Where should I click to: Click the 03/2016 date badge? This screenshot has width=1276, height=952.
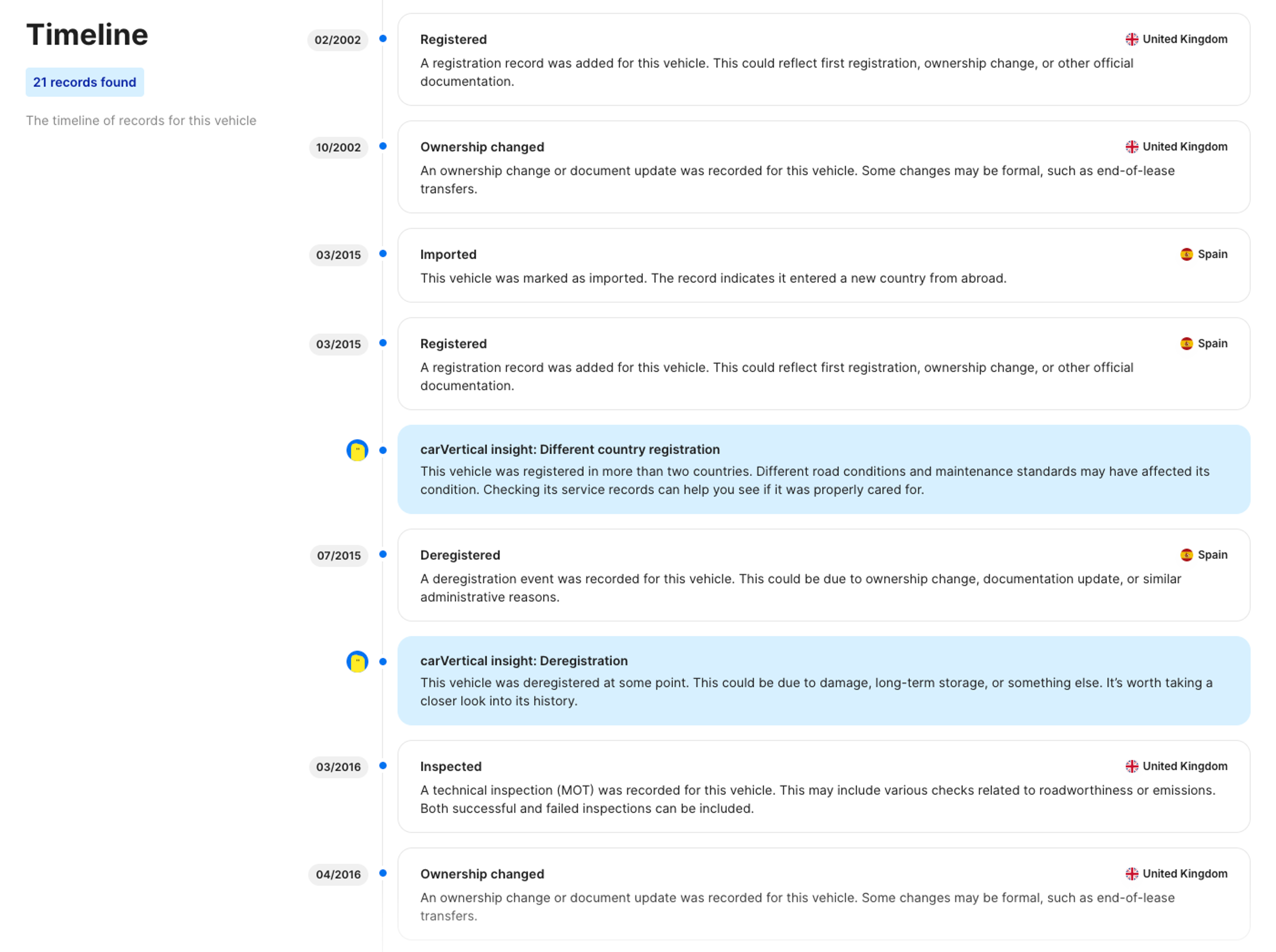tap(338, 767)
